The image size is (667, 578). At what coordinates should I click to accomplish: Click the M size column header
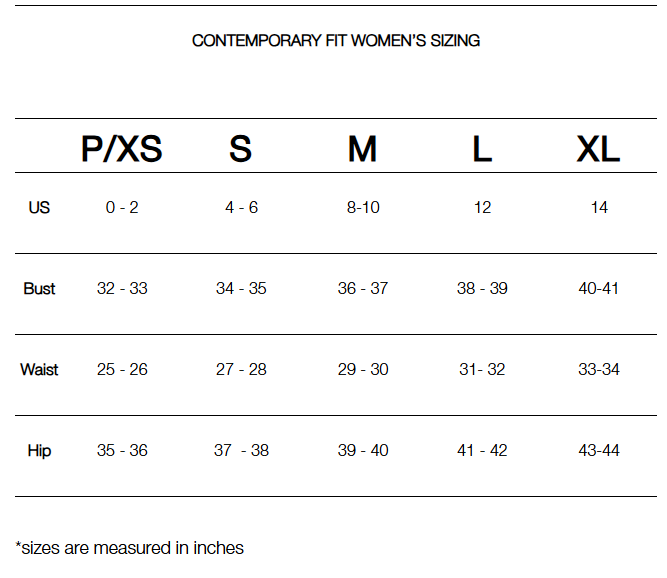[x=362, y=149]
